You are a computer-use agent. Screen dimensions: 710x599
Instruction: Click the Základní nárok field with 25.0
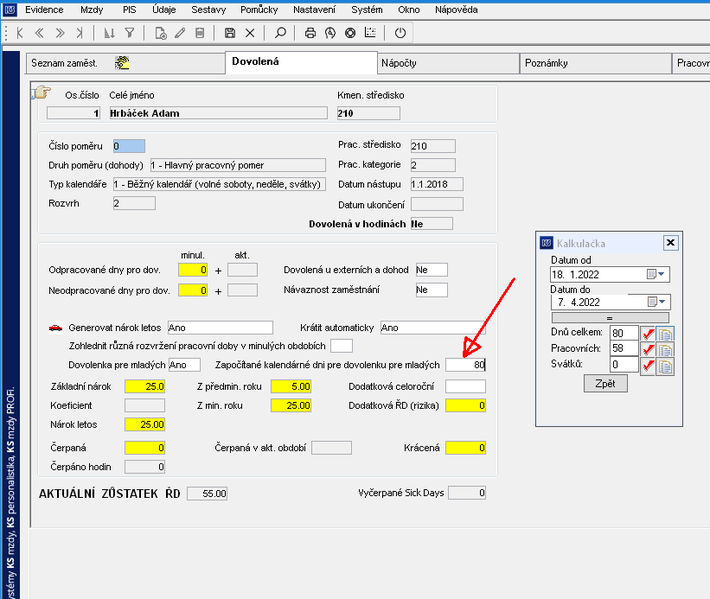click(x=145, y=387)
